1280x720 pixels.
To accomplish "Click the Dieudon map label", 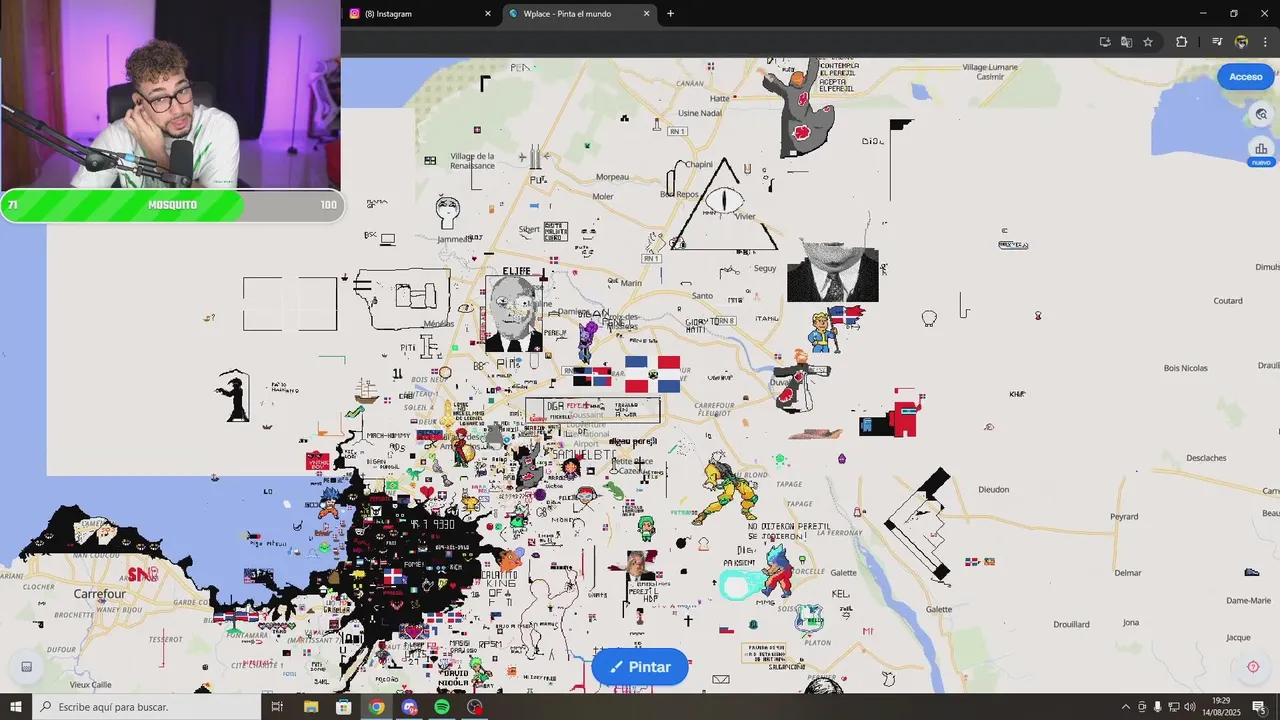I will point(993,489).
